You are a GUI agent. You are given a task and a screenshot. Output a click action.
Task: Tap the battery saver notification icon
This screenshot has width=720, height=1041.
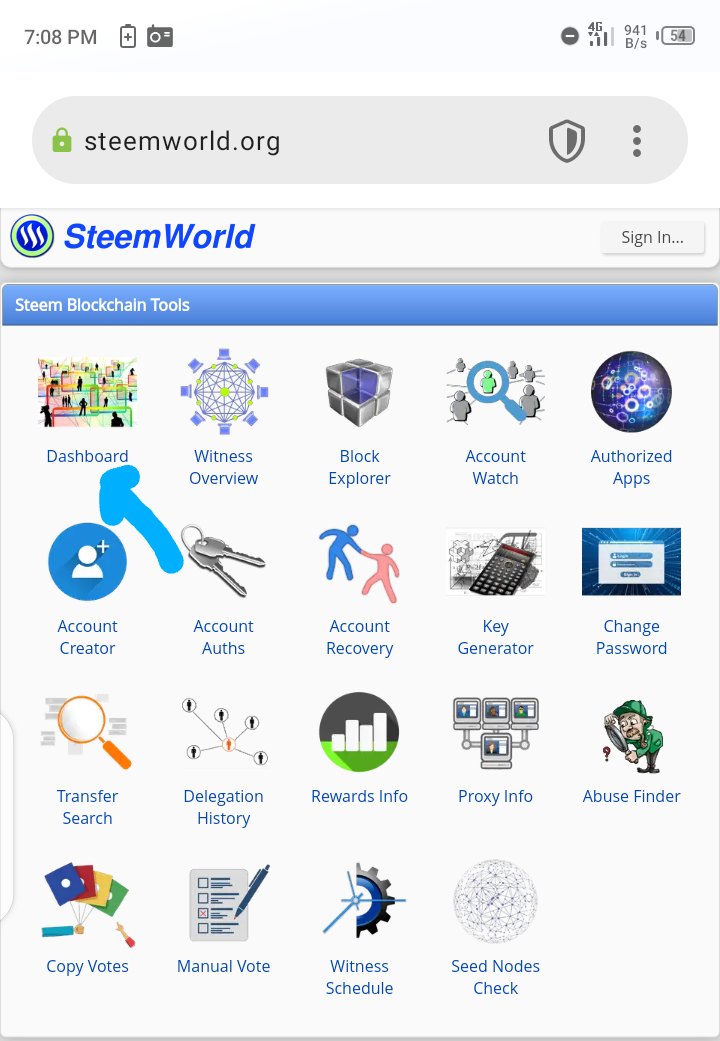(x=128, y=36)
